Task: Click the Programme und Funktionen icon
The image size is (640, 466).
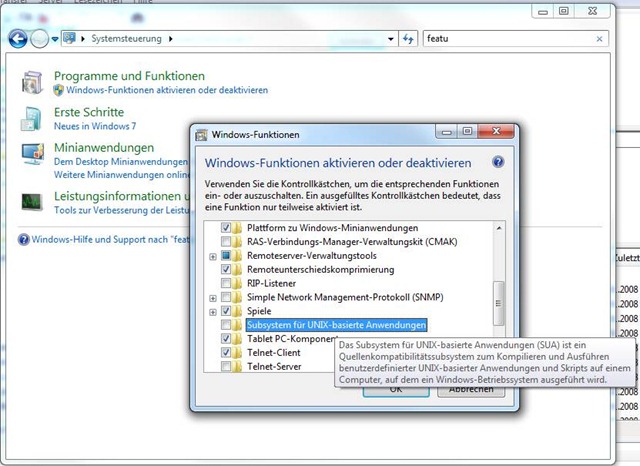Action: click(x=32, y=82)
